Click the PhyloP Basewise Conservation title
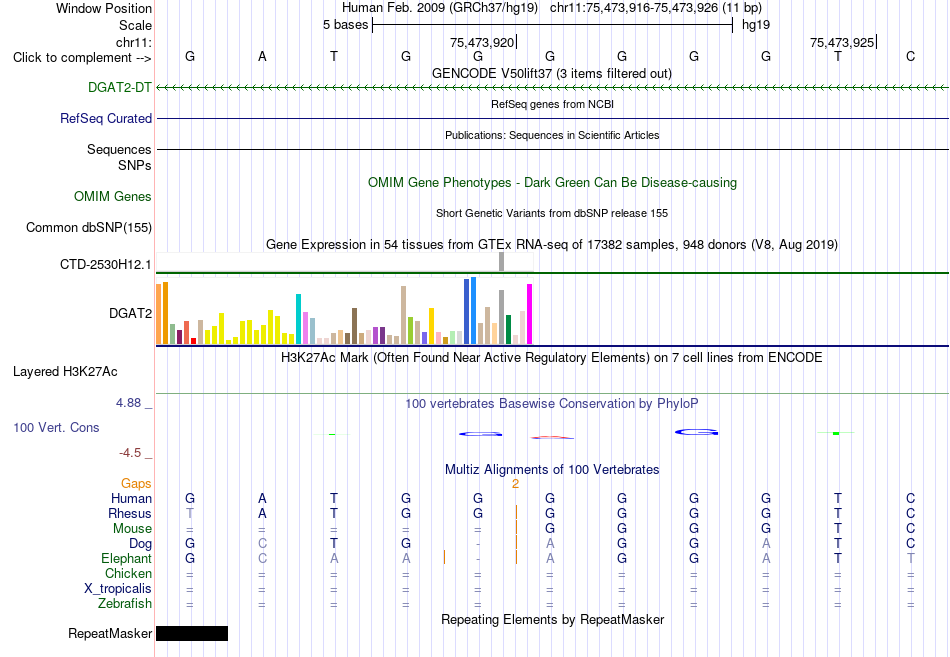 (x=552, y=403)
